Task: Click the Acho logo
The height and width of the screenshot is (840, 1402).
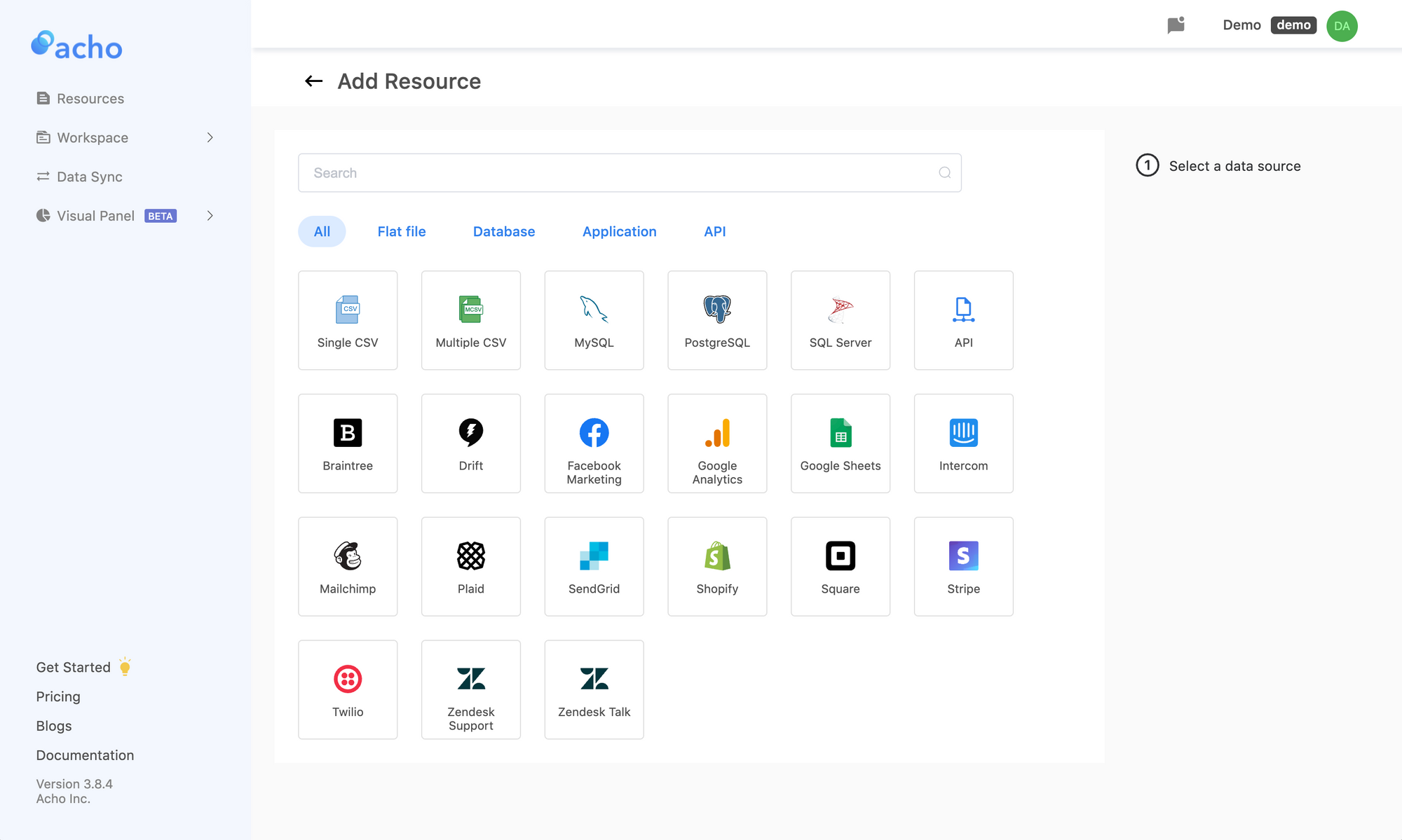Action: pos(76,46)
